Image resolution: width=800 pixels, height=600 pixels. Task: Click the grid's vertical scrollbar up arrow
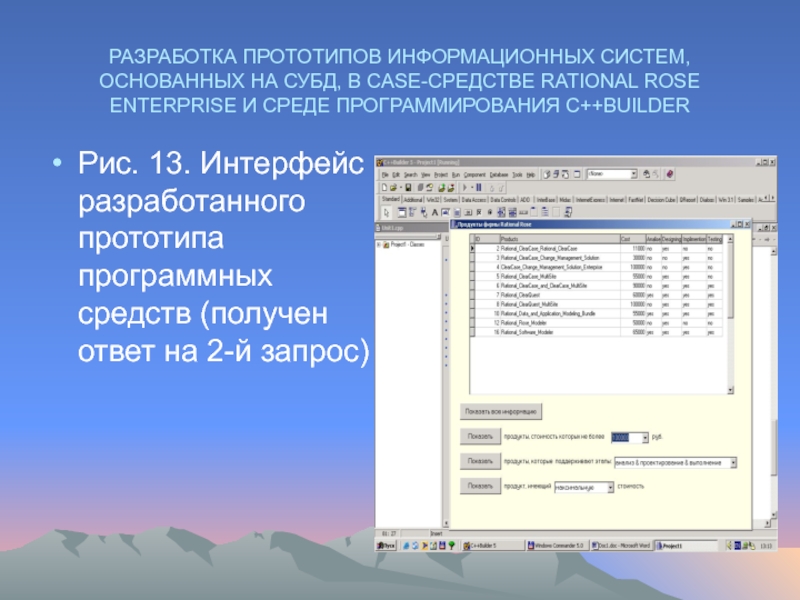(730, 239)
